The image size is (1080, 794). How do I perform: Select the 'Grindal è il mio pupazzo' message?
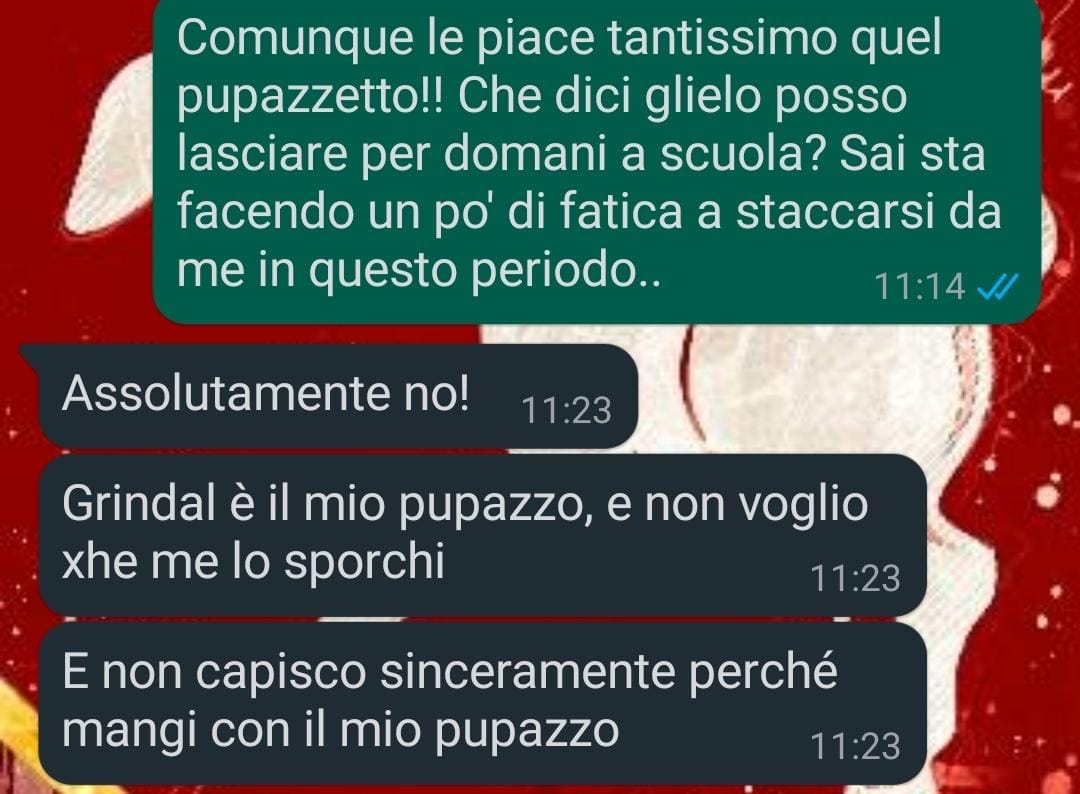482,535
